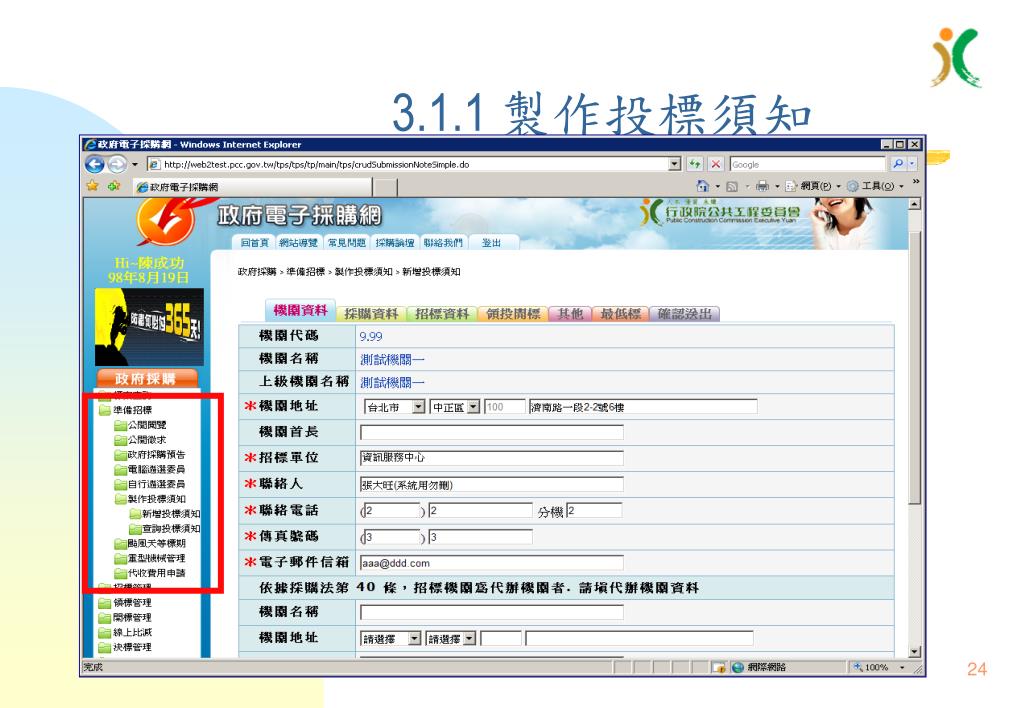Open the 常見問題 FAQ link
Viewport: 1023px width, 708px height.
(346, 243)
